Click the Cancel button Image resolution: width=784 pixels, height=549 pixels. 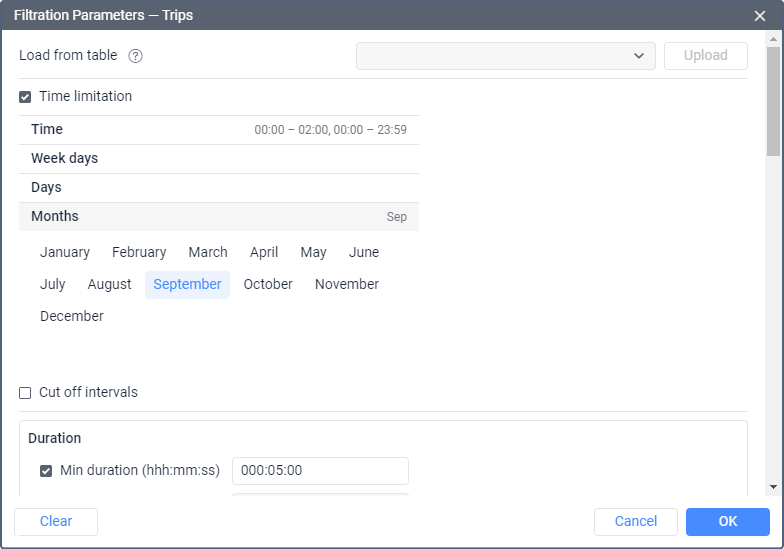tap(636, 522)
